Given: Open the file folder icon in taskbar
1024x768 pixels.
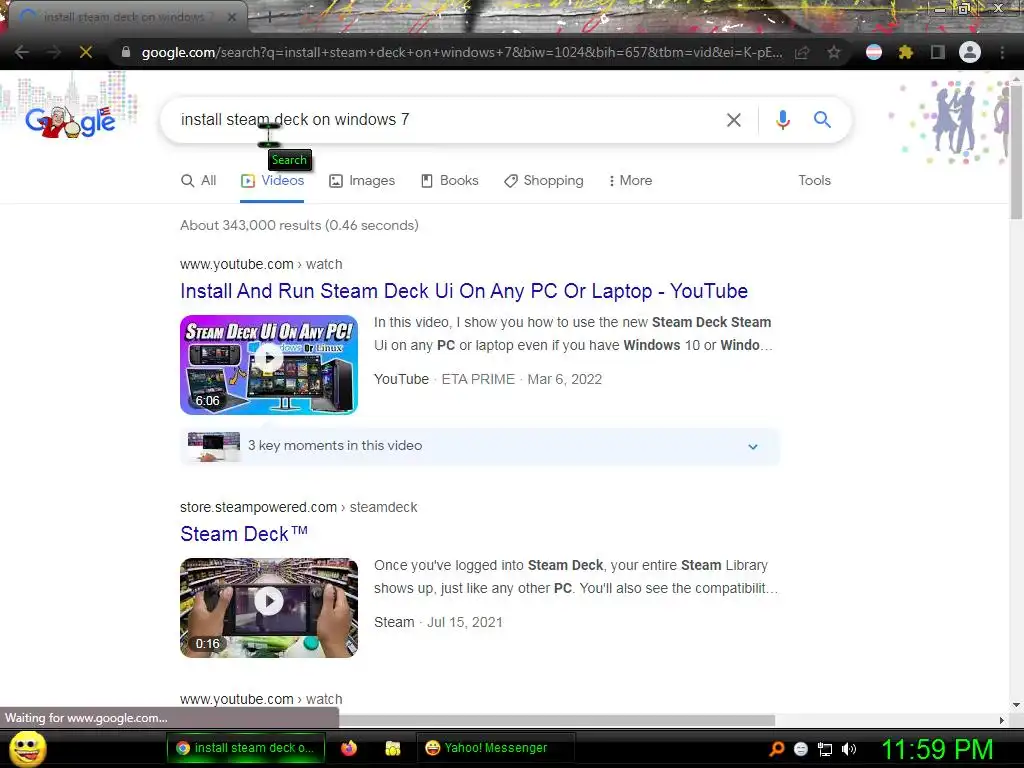Looking at the screenshot, I should click(x=392, y=748).
